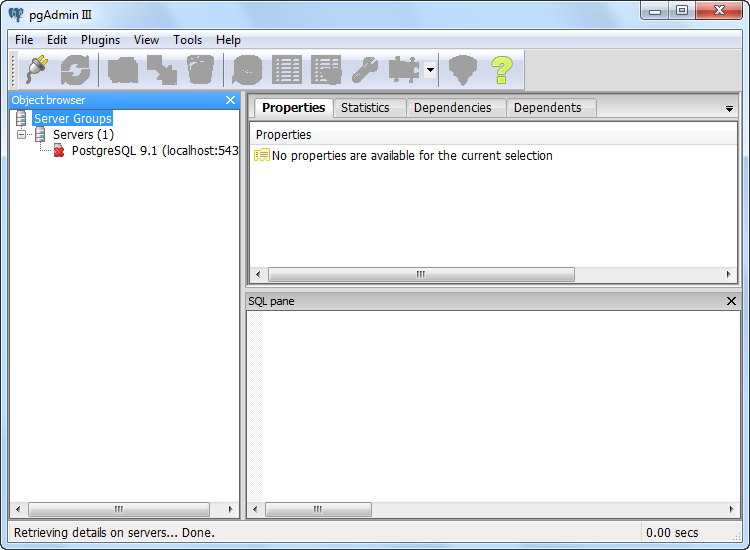The height and width of the screenshot is (550, 750).
Task: Click the trash can Drop object icon
Action: [x=200, y=70]
